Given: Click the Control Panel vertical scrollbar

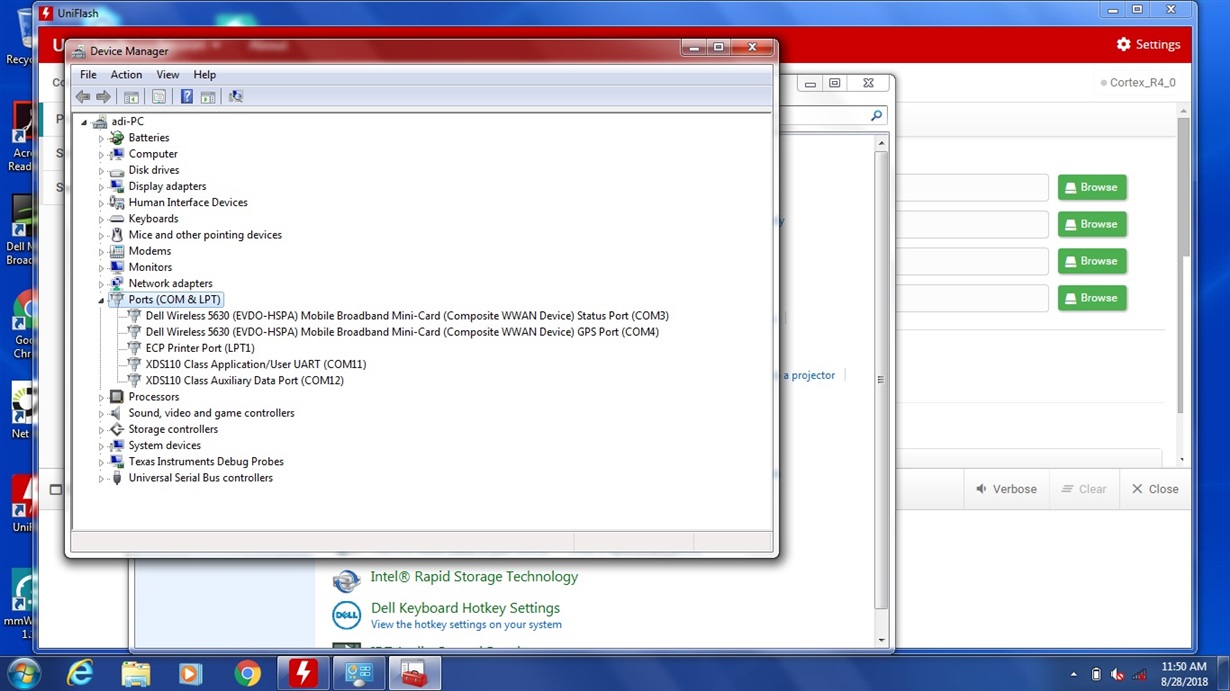Looking at the screenshot, I should pos(881,380).
